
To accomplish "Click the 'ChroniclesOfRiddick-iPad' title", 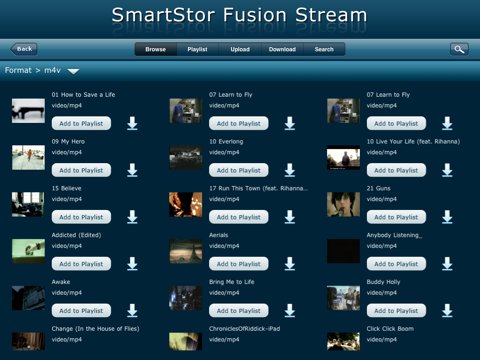I will pos(244,329).
